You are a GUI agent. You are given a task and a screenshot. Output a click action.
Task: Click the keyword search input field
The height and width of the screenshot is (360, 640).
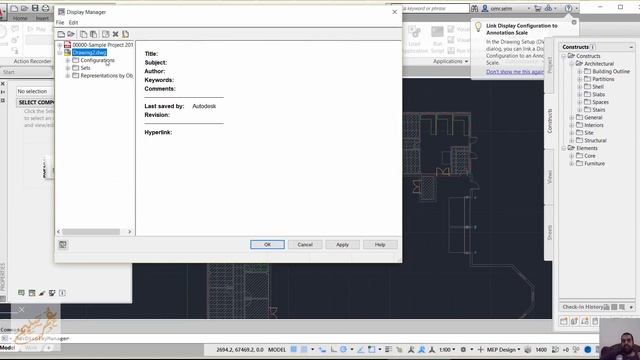point(435,8)
